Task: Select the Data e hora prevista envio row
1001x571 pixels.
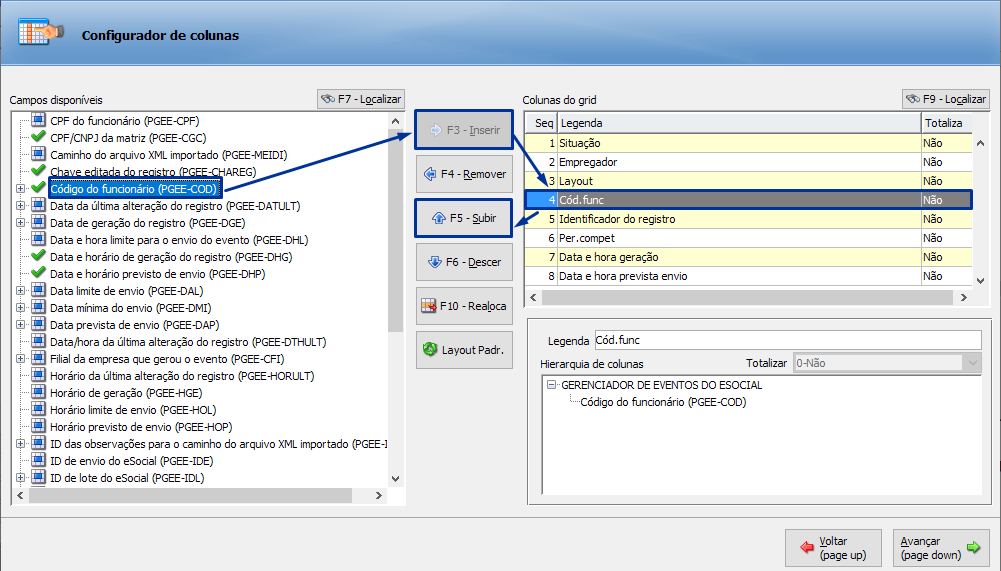Action: 748,276
